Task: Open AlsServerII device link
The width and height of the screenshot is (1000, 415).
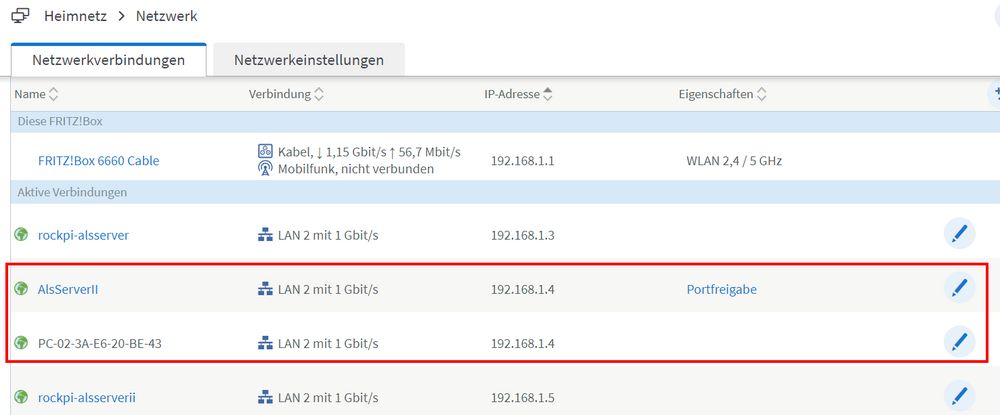Action: click(x=68, y=289)
